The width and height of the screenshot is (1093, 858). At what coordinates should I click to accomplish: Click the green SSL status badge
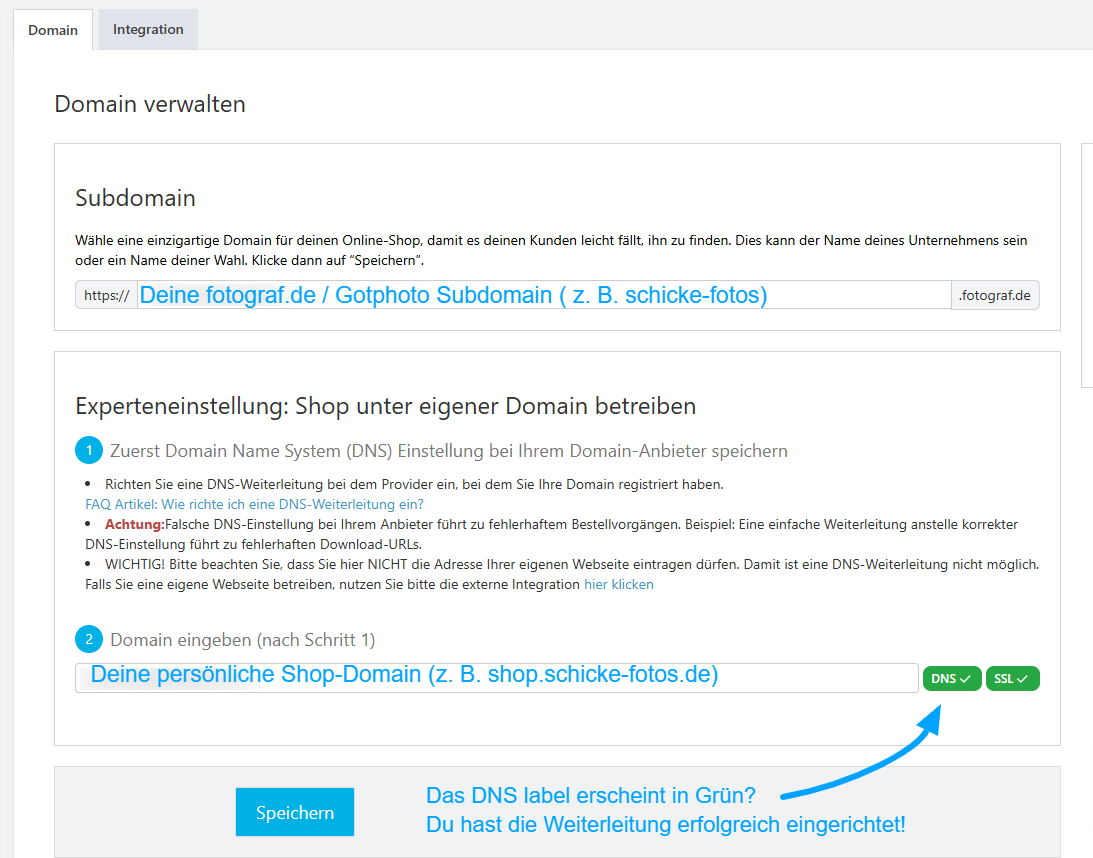1012,678
